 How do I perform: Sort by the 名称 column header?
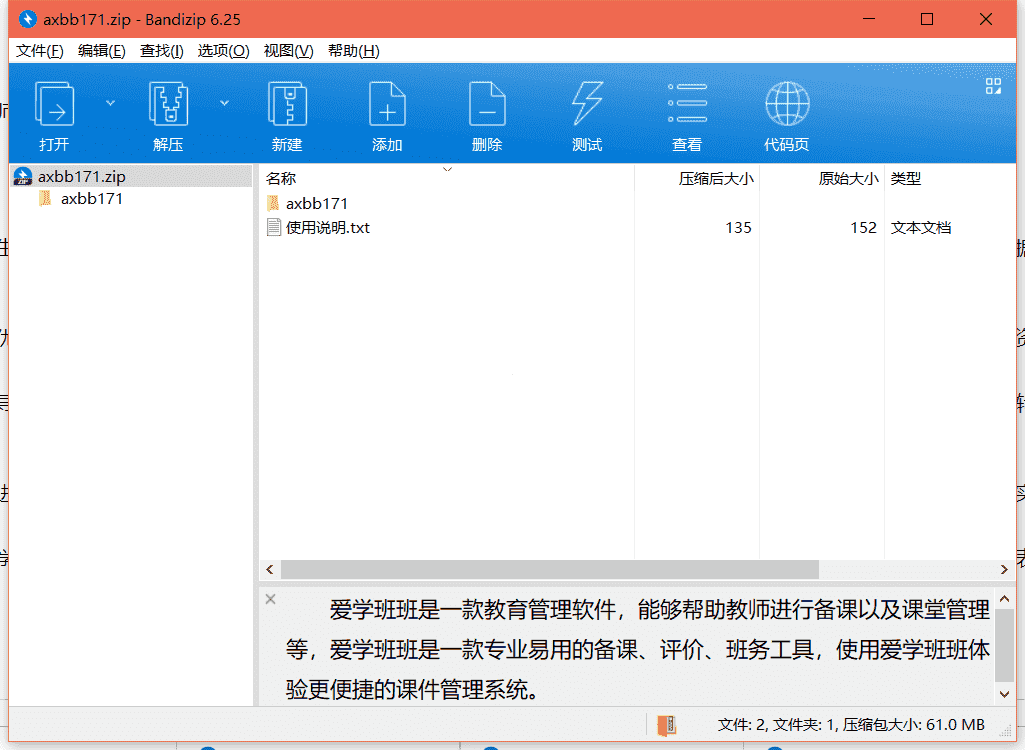click(446, 179)
